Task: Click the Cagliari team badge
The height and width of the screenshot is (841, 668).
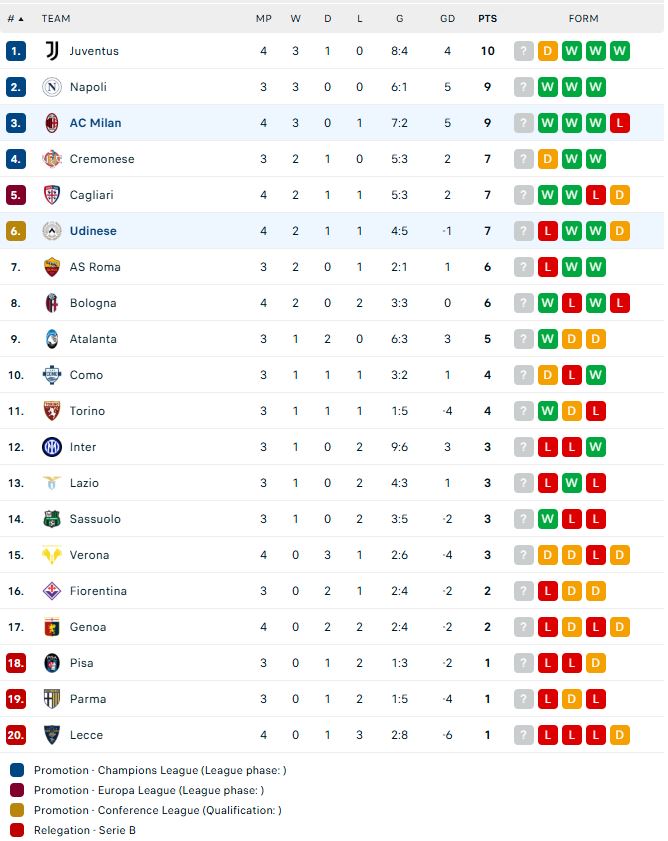Action: click(x=52, y=195)
